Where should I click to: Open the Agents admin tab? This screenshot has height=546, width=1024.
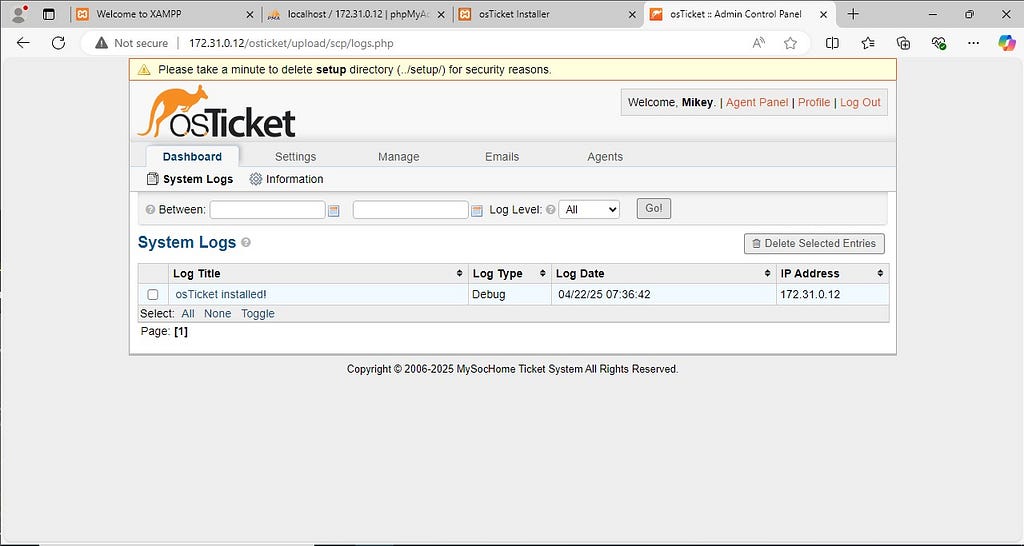(x=605, y=157)
